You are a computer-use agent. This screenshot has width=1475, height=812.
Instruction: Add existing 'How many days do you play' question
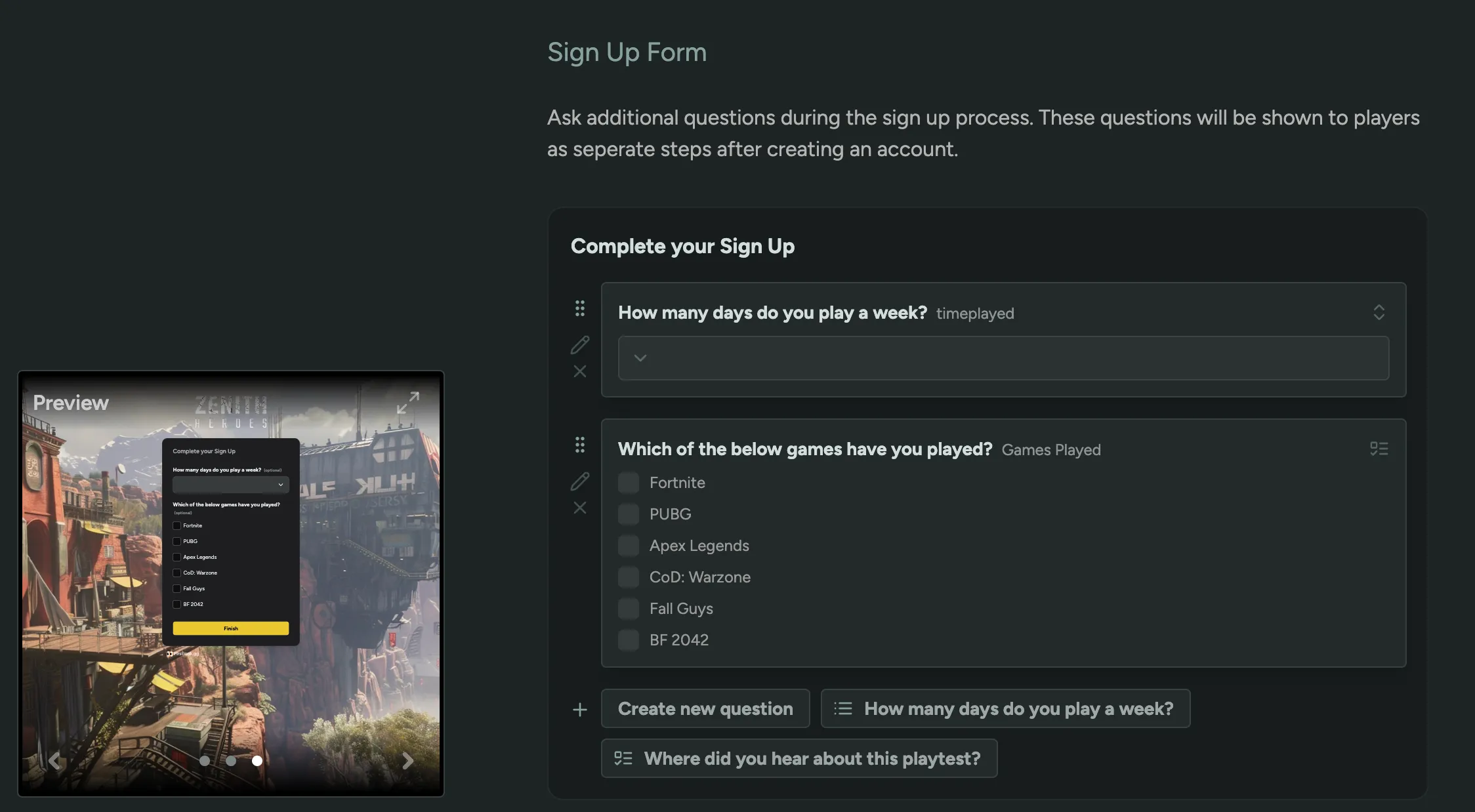pyautogui.click(x=1005, y=708)
